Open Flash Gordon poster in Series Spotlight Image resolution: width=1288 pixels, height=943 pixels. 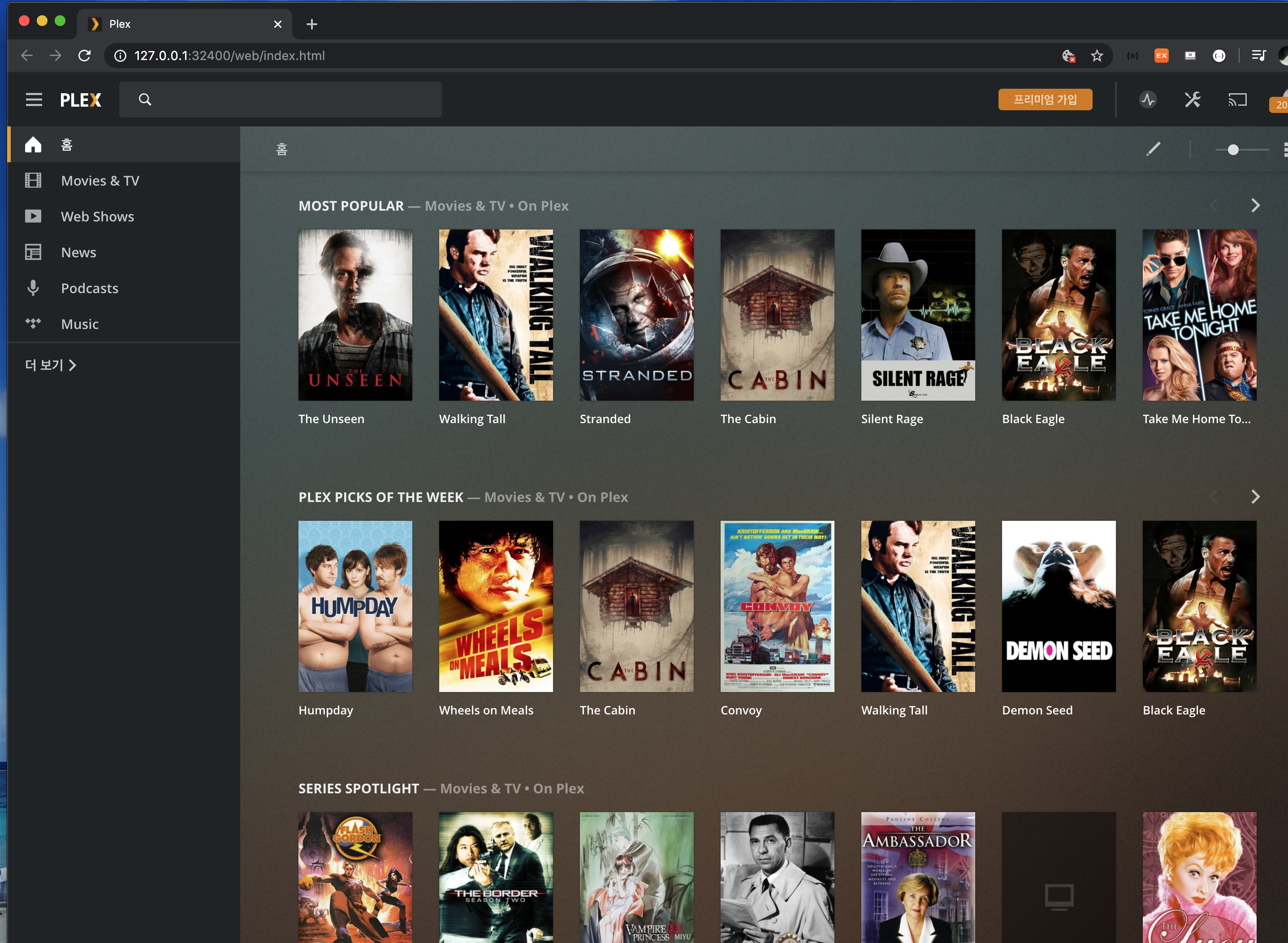pos(355,878)
